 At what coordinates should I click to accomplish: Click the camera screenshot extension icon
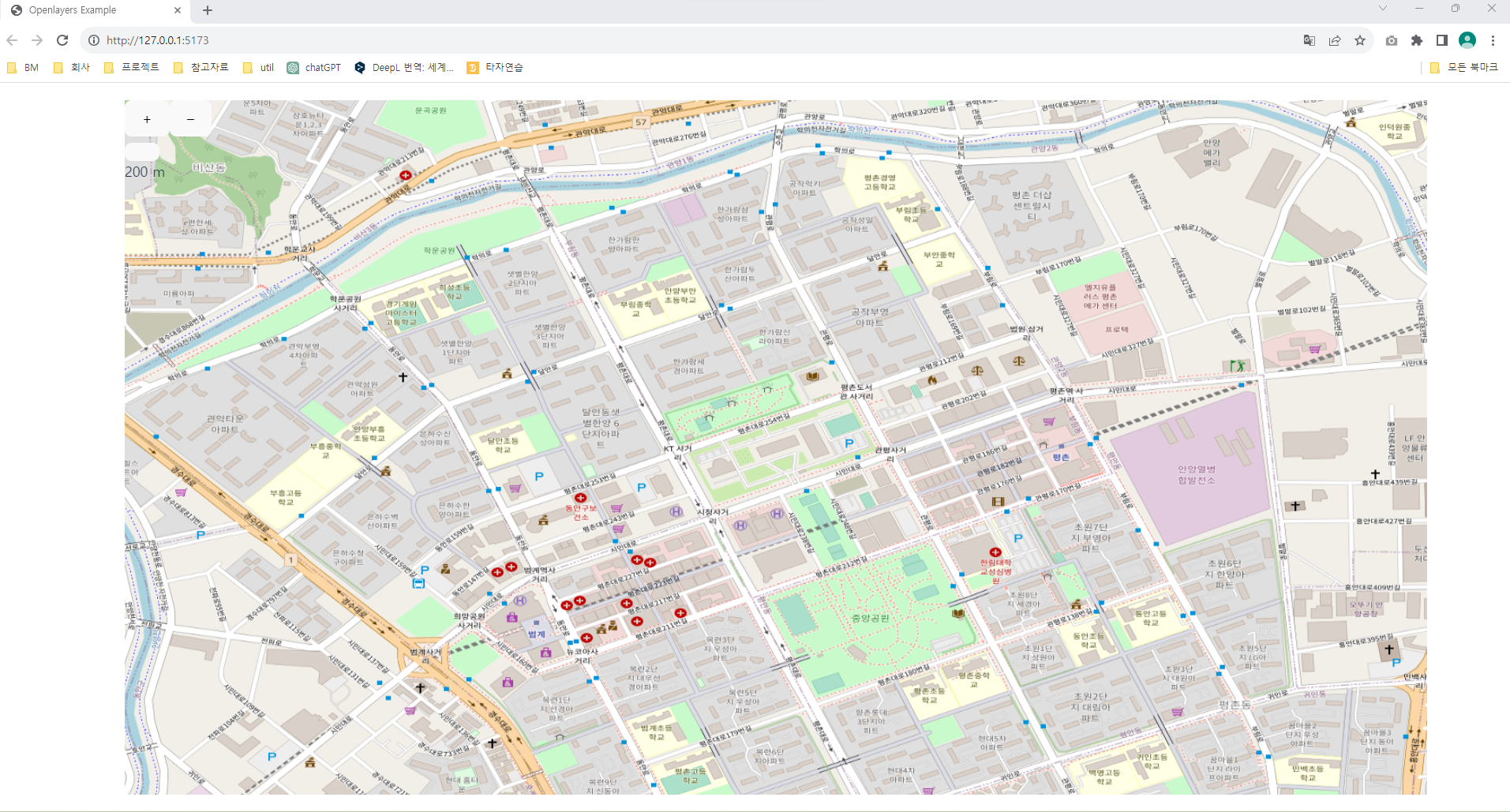[1392, 40]
